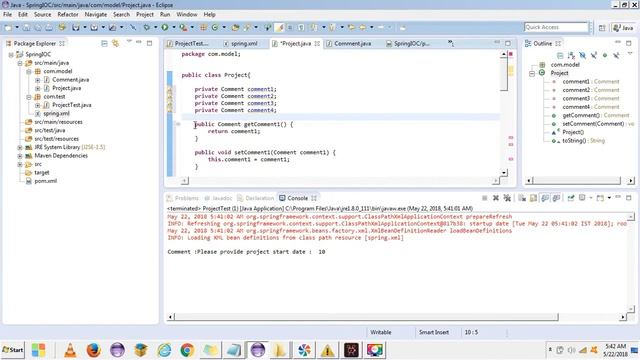Expand the JRE System Library node
This screenshot has width=640, height=360.
pyautogui.click(x=20, y=147)
